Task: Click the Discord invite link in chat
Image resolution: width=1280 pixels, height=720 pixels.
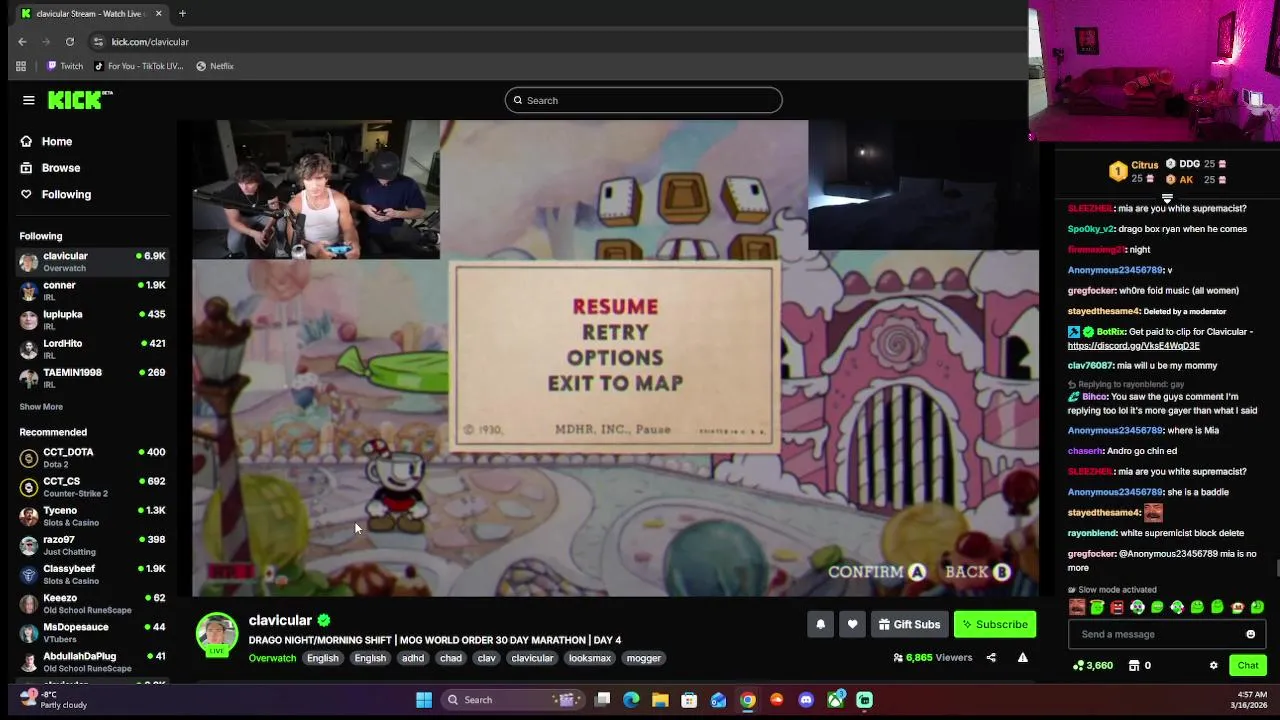Action: click(1133, 346)
